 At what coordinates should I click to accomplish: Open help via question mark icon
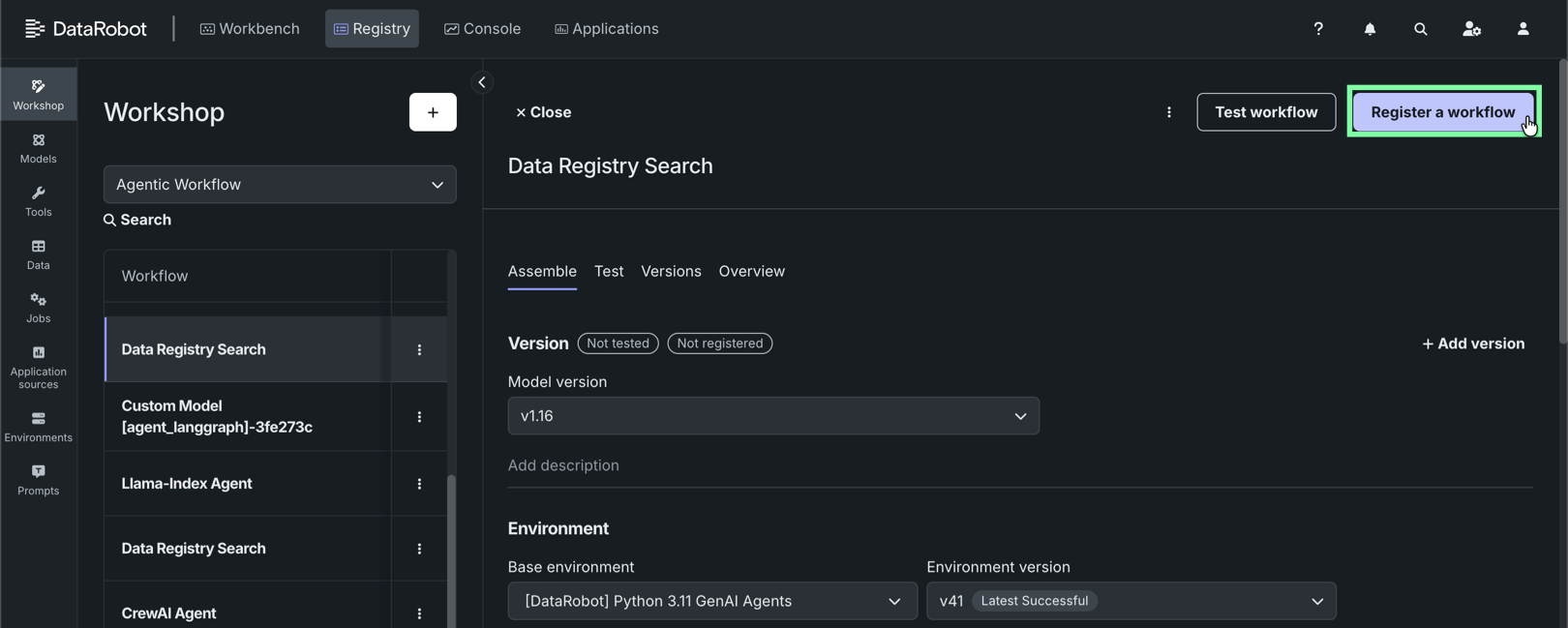click(x=1318, y=29)
